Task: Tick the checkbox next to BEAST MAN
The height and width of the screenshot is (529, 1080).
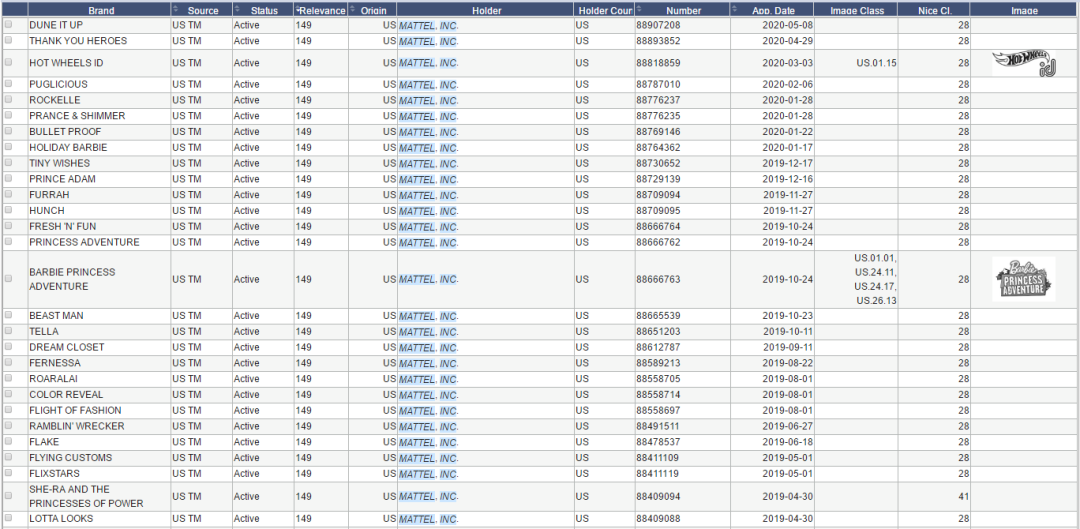Action: tap(9, 315)
